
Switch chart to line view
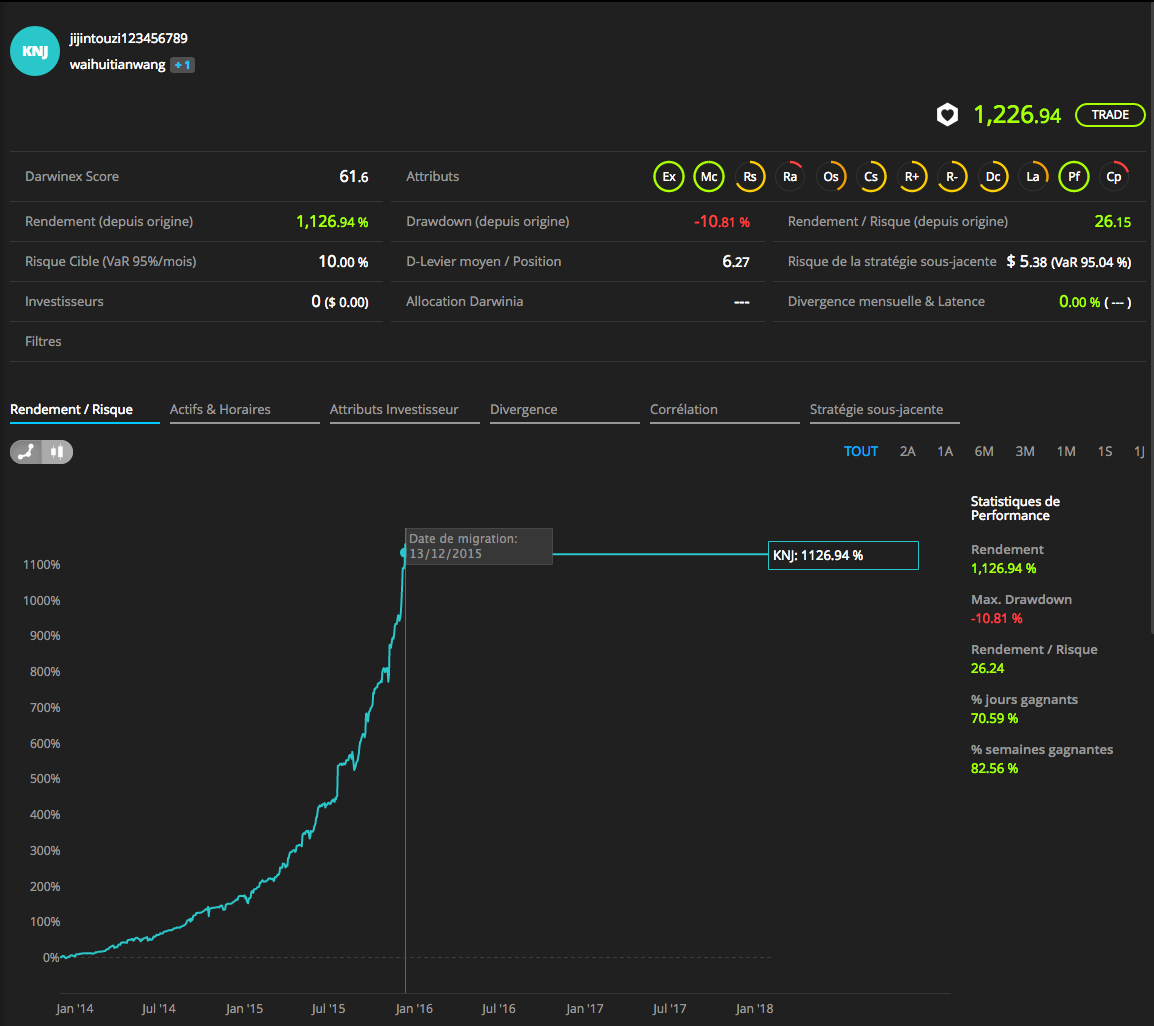point(26,452)
